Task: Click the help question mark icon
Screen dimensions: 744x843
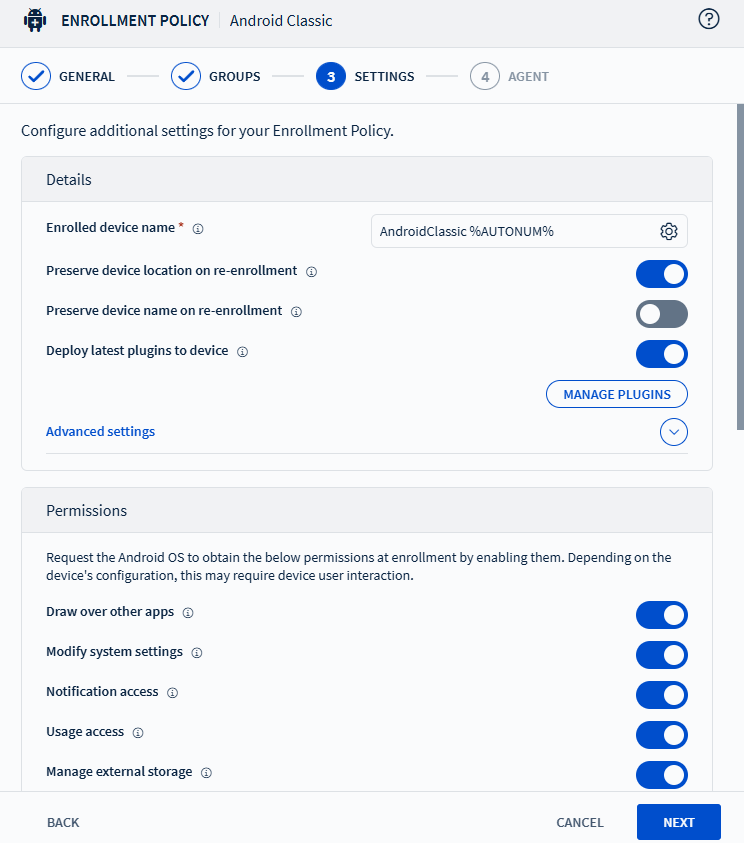Action: click(x=709, y=20)
